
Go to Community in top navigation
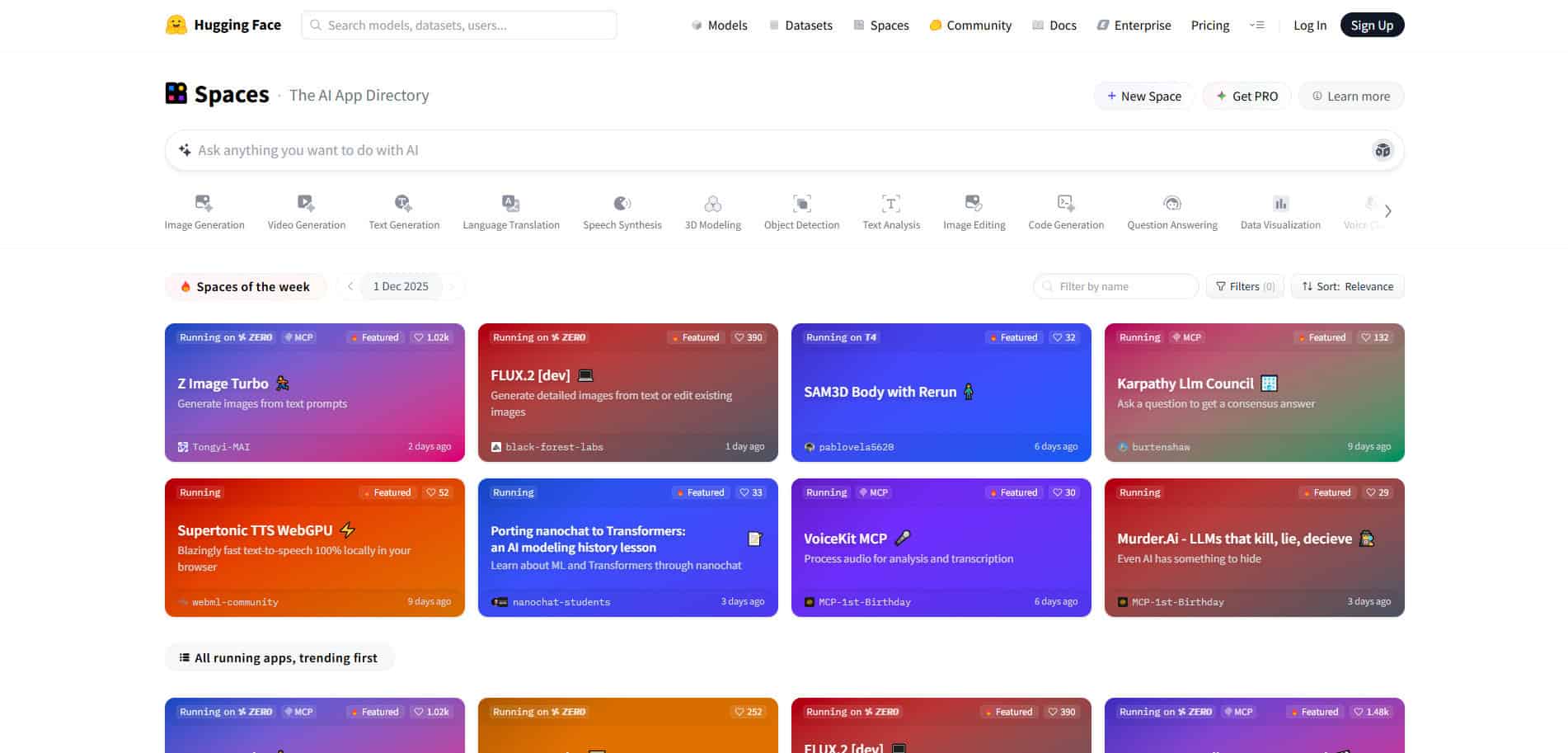pyautogui.click(x=970, y=26)
